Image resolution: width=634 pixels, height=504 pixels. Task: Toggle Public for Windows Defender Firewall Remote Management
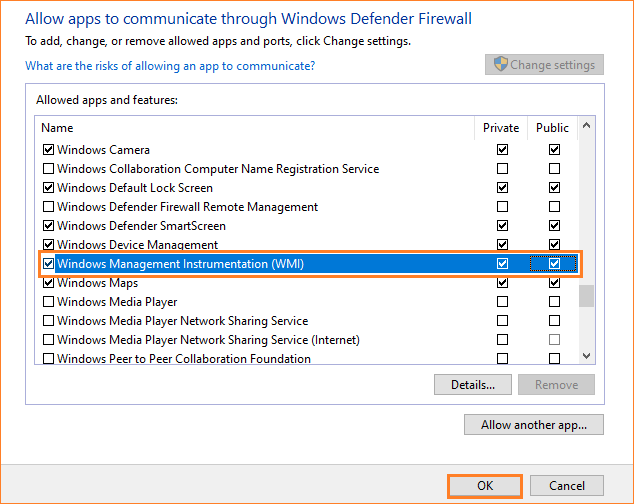554,207
